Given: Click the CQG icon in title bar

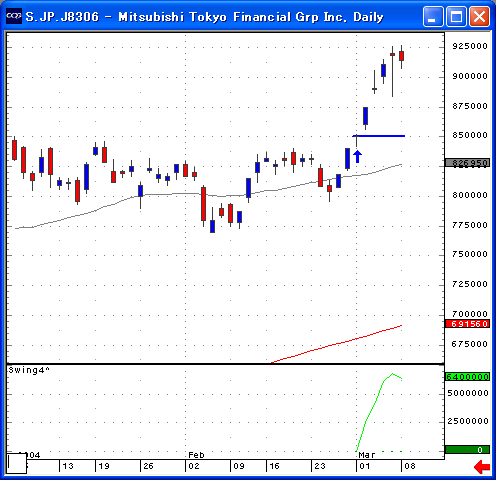Looking at the screenshot, I should point(14,16).
